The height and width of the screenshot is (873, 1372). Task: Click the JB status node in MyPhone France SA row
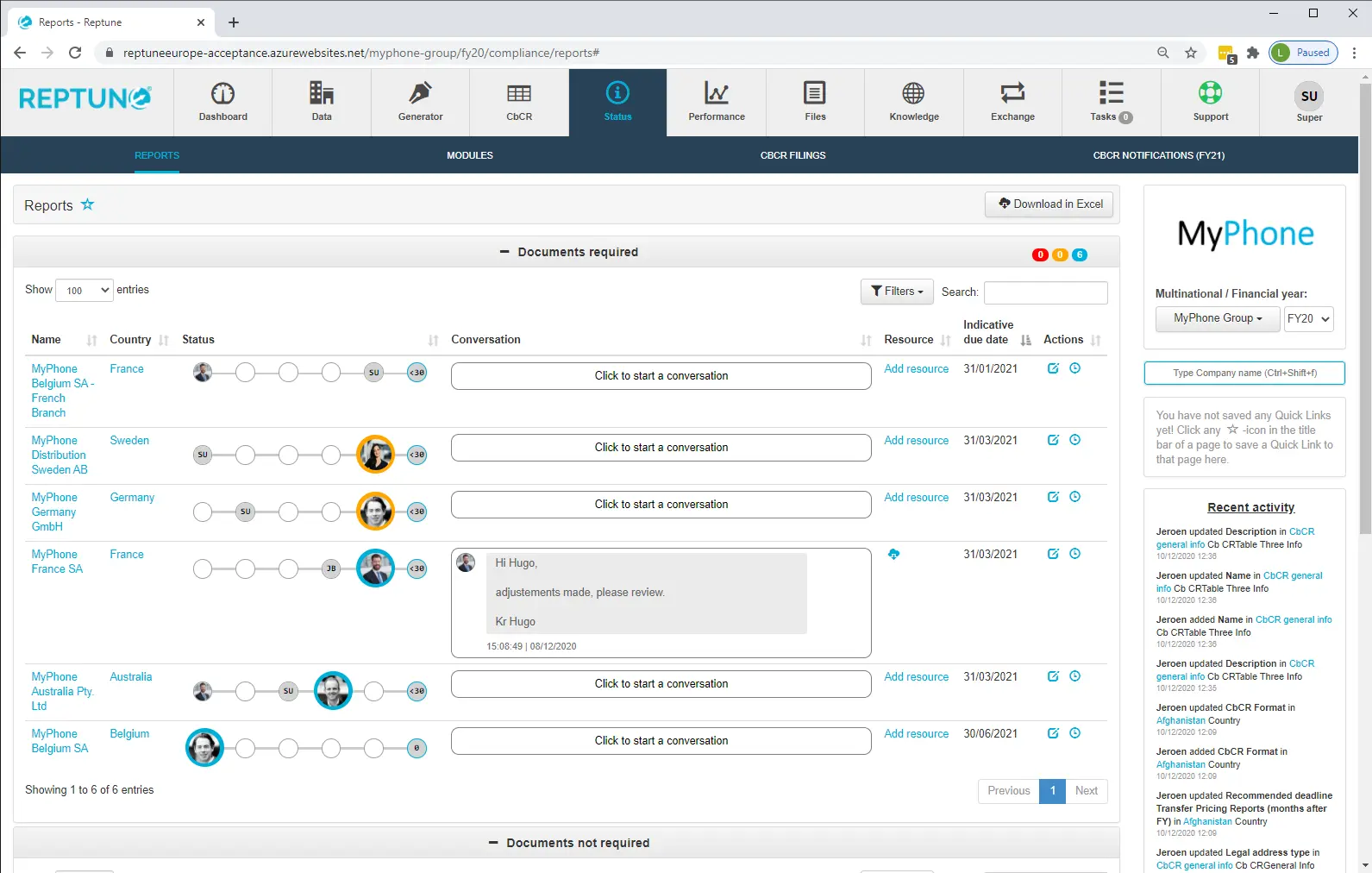[x=331, y=568]
